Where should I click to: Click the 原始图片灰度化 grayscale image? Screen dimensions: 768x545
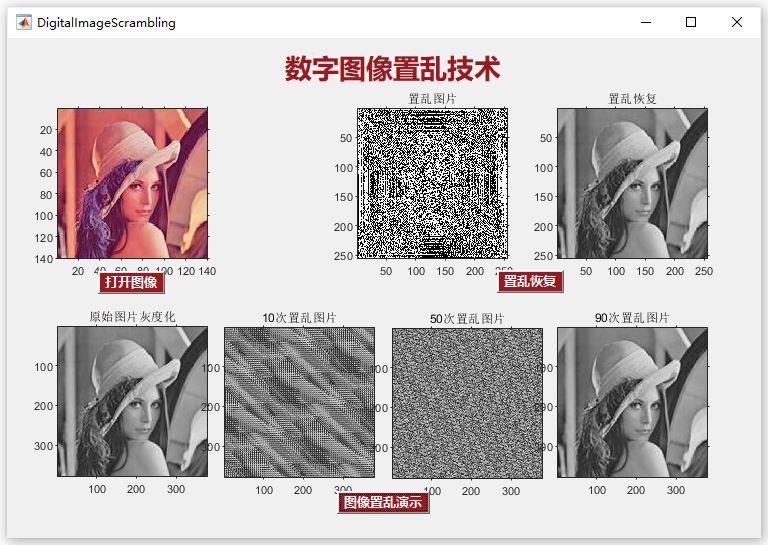(133, 402)
